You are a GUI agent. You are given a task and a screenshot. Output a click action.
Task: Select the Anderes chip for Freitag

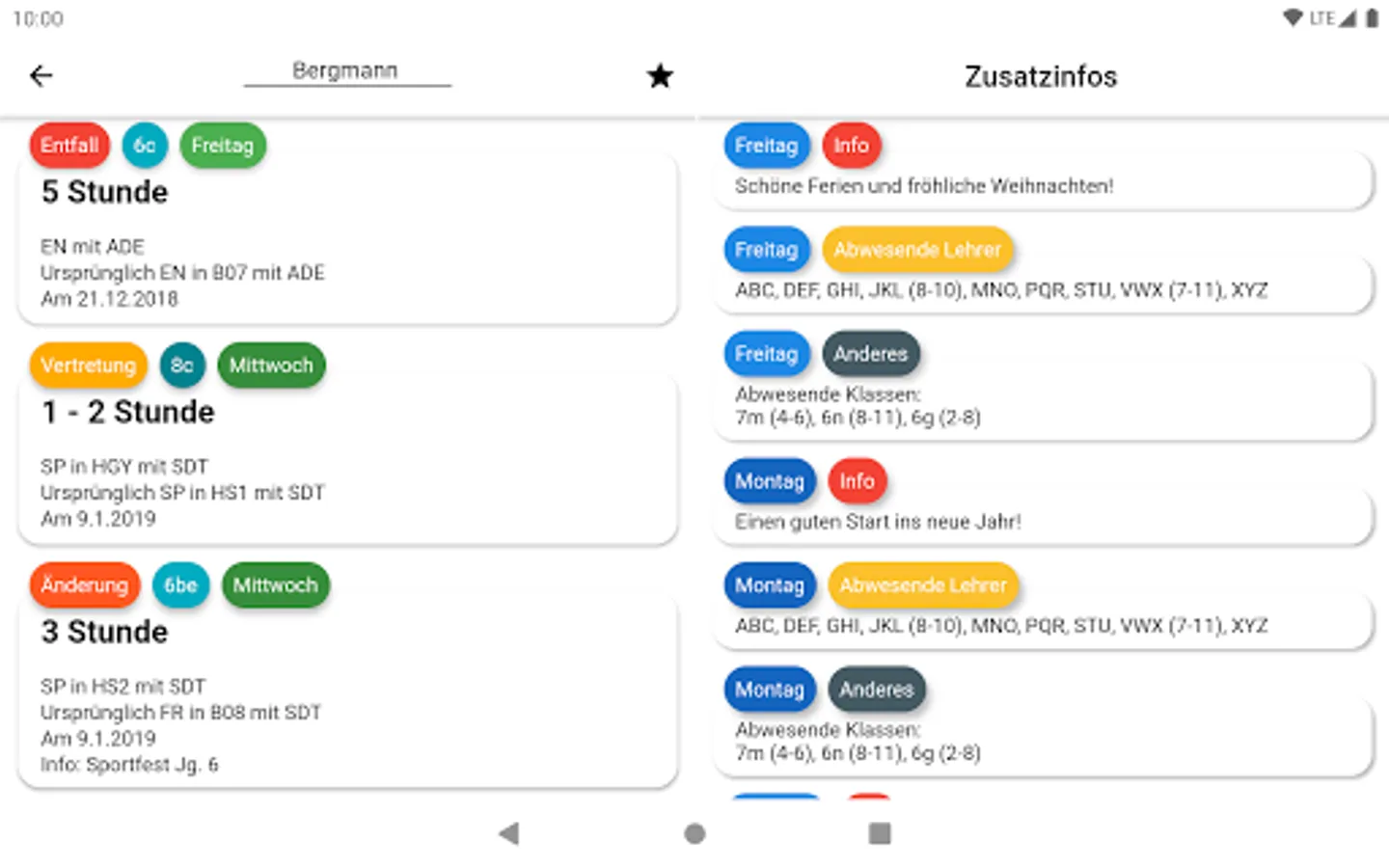pyautogui.click(x=870, y=354)
